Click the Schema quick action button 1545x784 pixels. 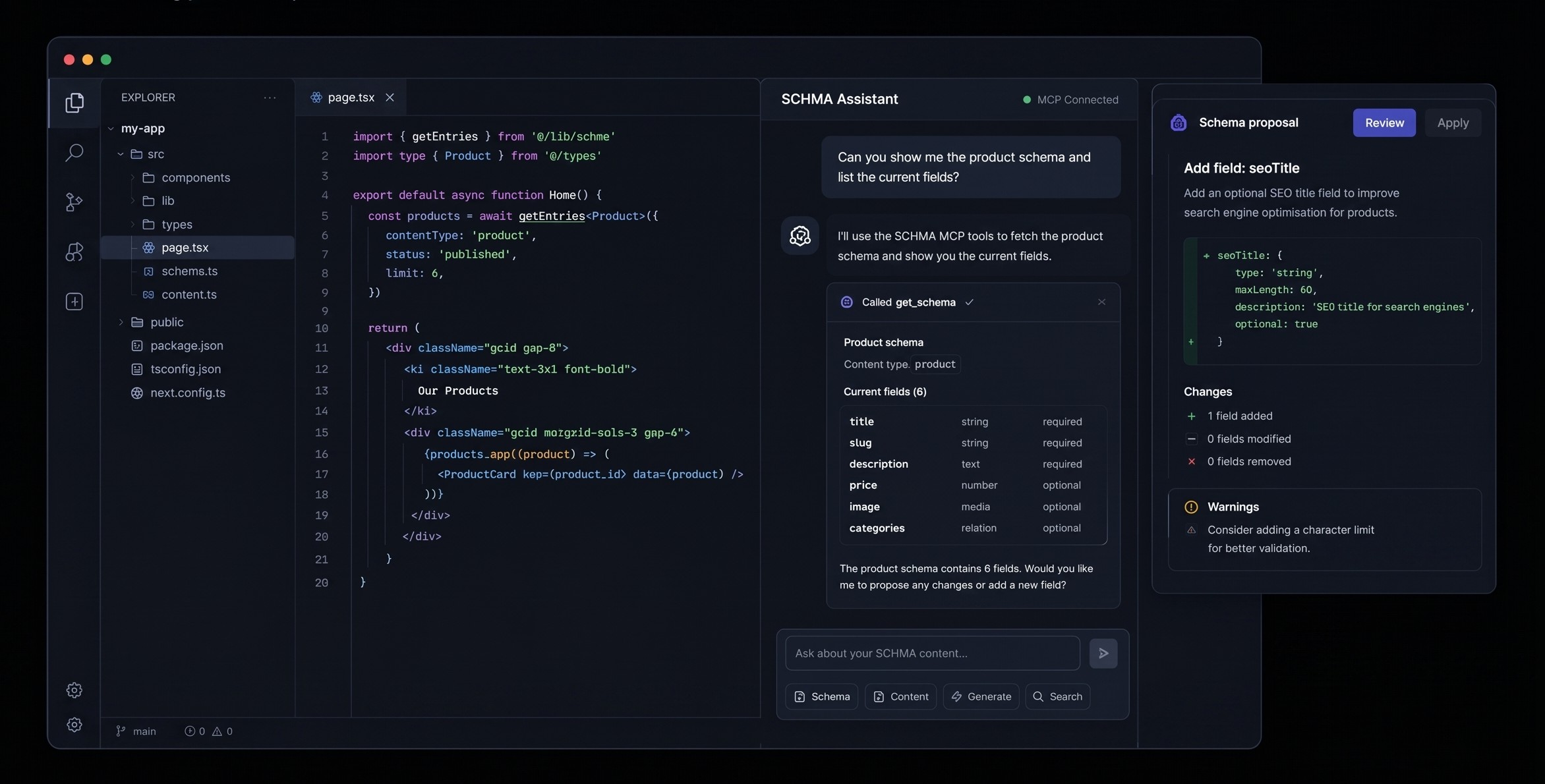(x=821, y=696)
